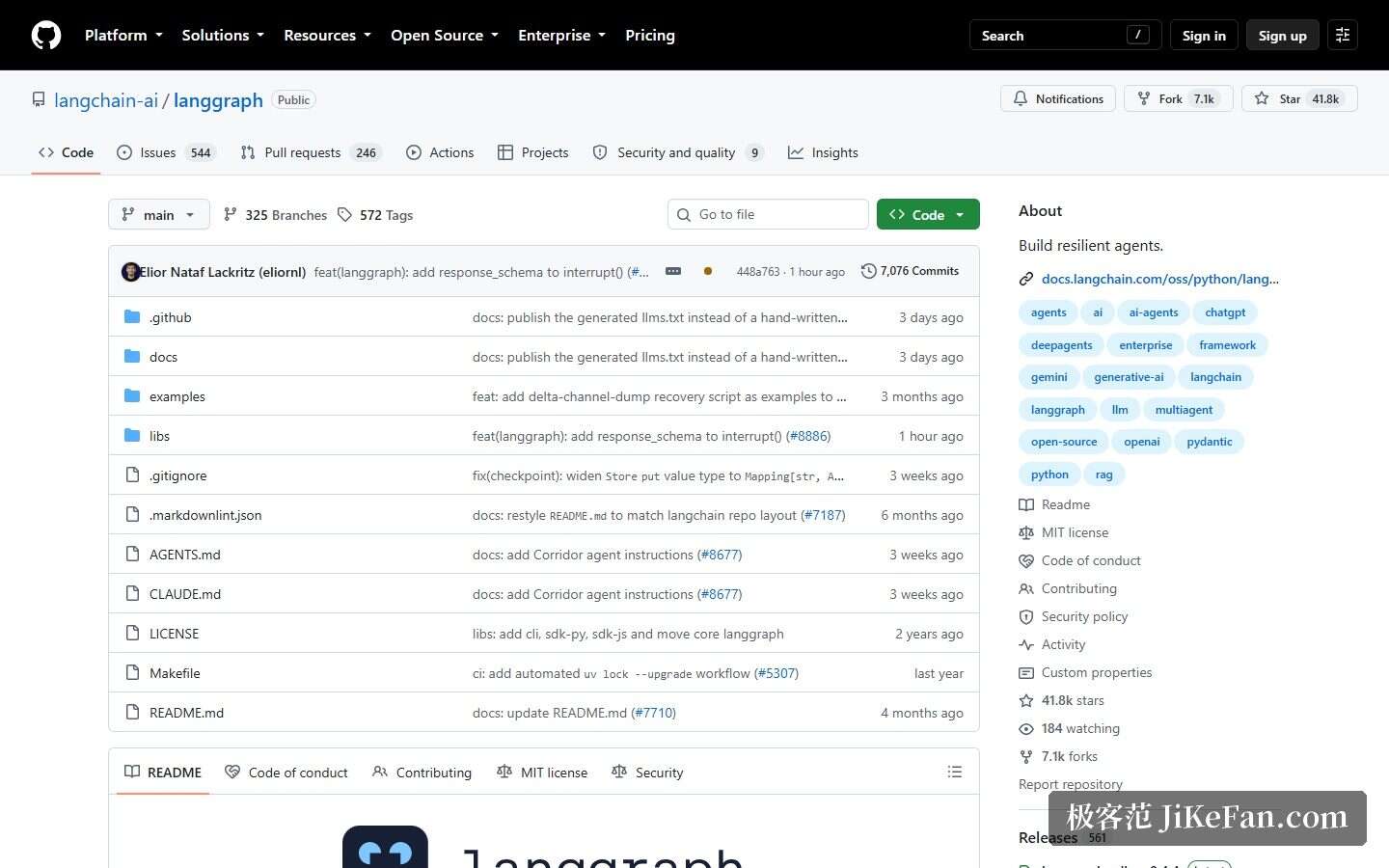Switch to the Projects tab
Image resolution: width=1389 pixels, height=868 pixels.
tap(533, 152)
